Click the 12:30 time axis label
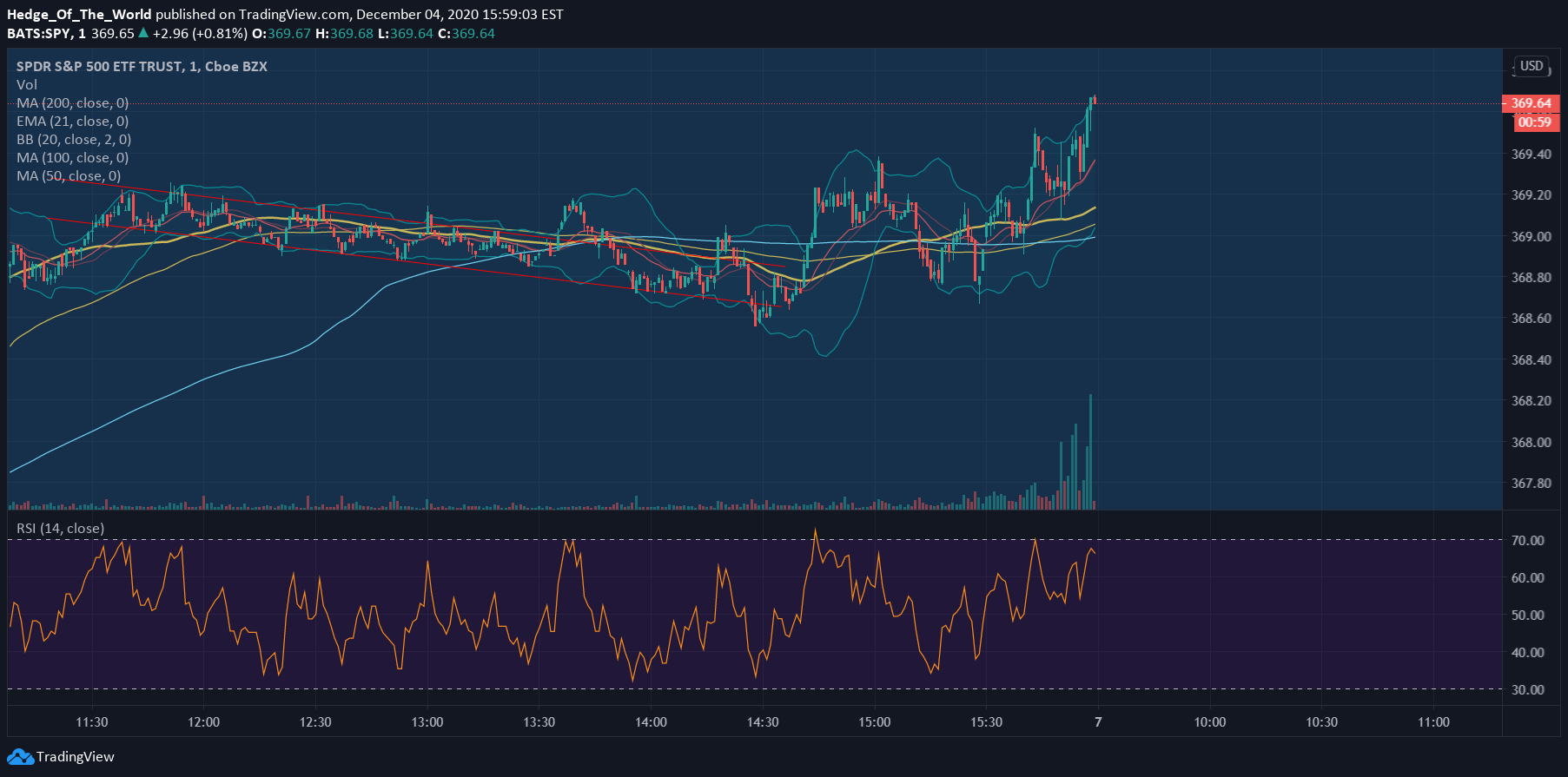This screenshot has height=777, width=1568. (x=315, y=722)
